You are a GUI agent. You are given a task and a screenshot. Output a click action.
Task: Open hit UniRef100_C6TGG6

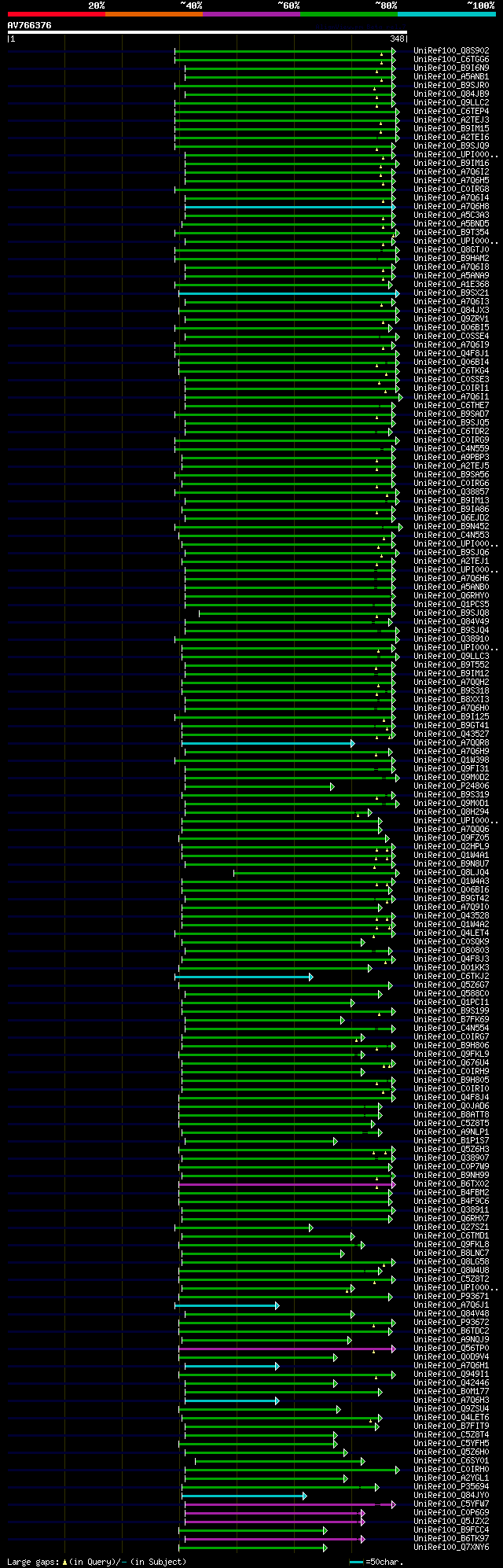[x=451, y=59]
